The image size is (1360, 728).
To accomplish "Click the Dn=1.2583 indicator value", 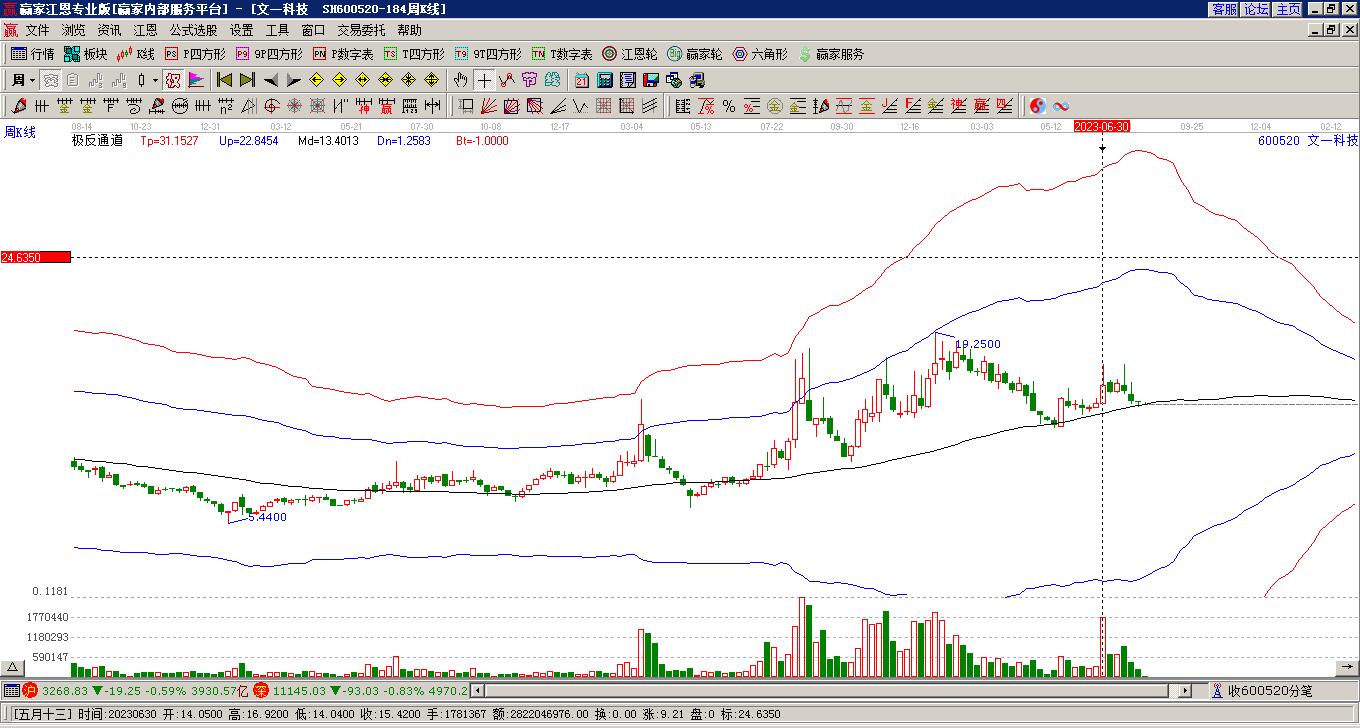I will (403, 141).
